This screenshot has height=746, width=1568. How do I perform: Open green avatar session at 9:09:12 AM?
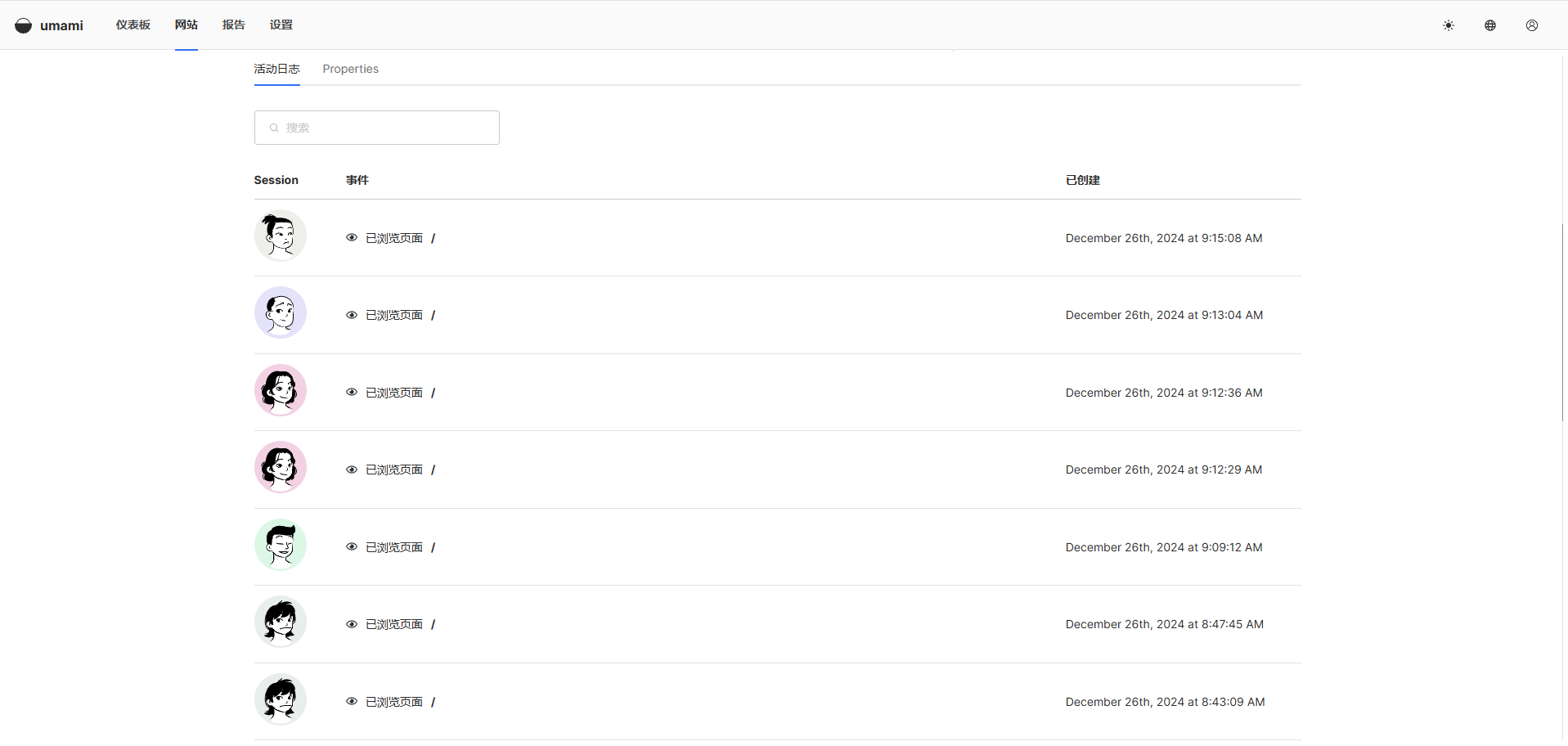click(280, 546)
